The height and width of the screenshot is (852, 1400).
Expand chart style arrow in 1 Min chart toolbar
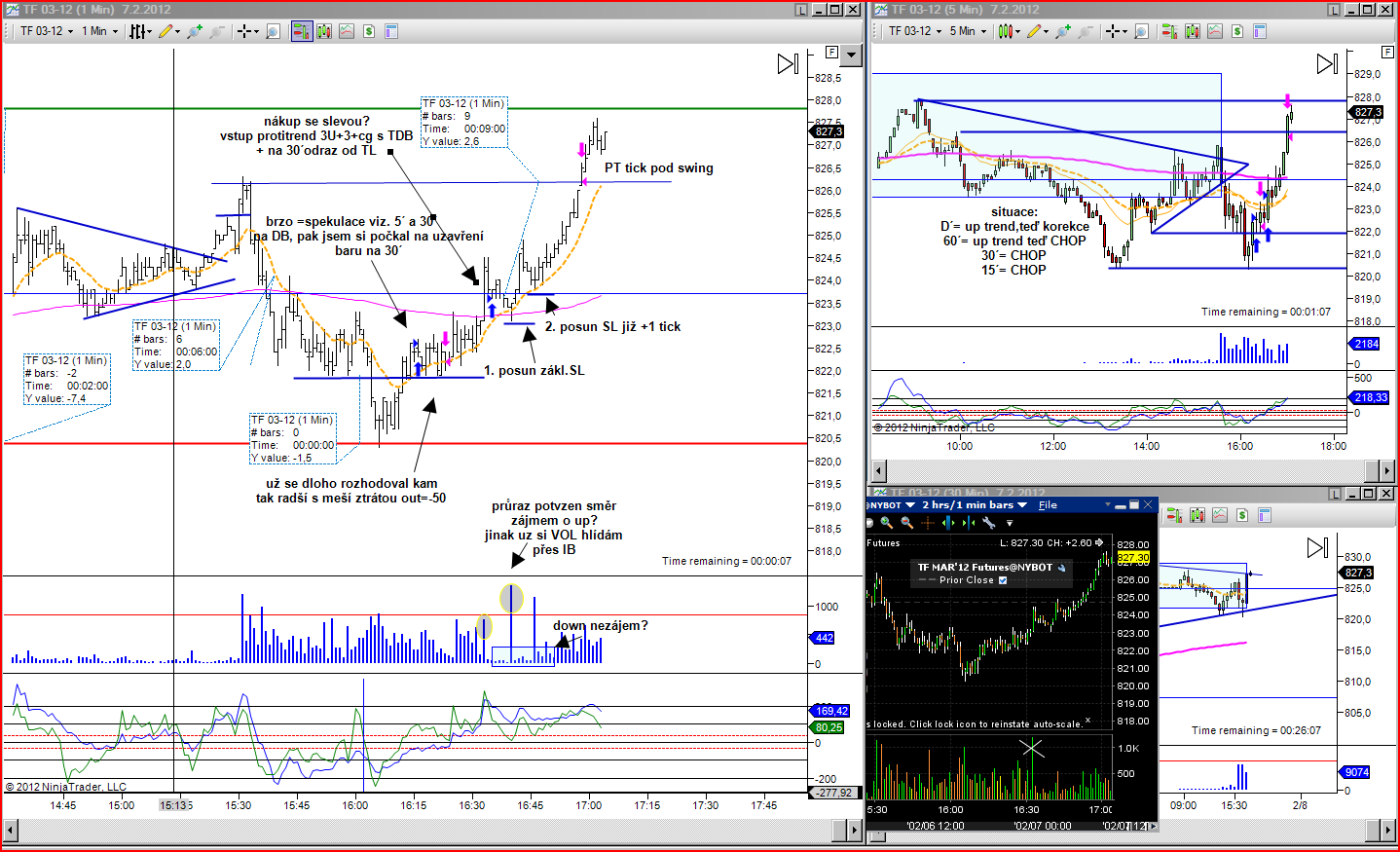click(x=149, y=31)
